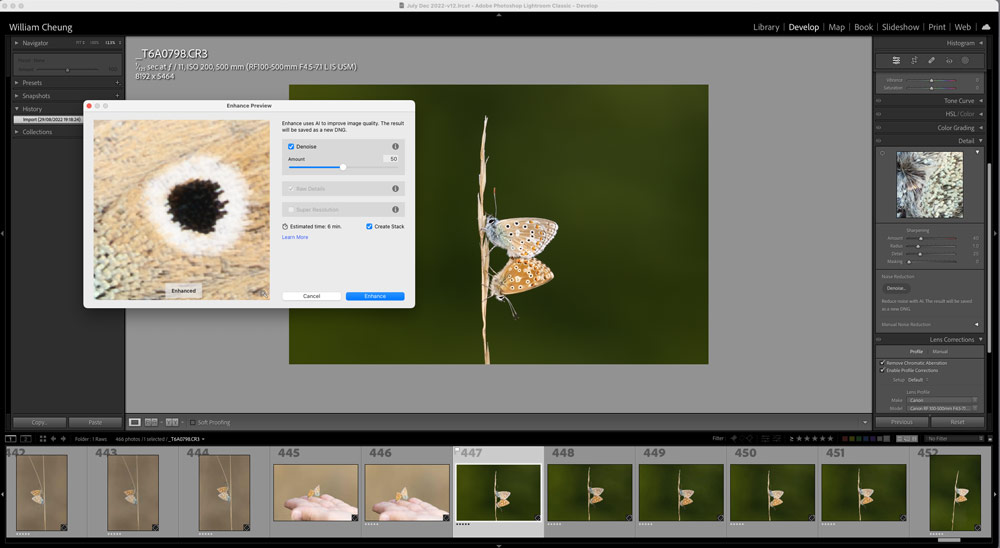Expand the Histogram panel

980,43
